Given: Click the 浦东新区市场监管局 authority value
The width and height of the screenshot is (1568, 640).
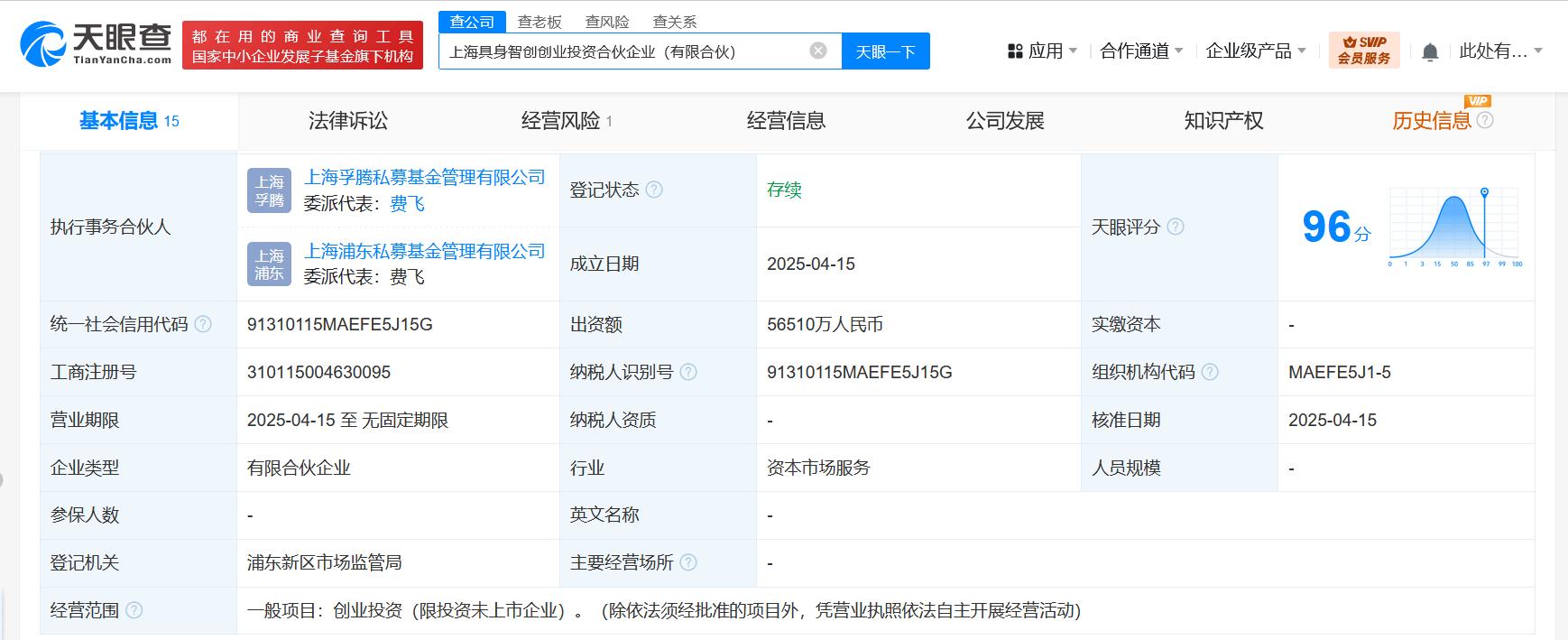Looking at the screenshot, I should click(325, 562).
